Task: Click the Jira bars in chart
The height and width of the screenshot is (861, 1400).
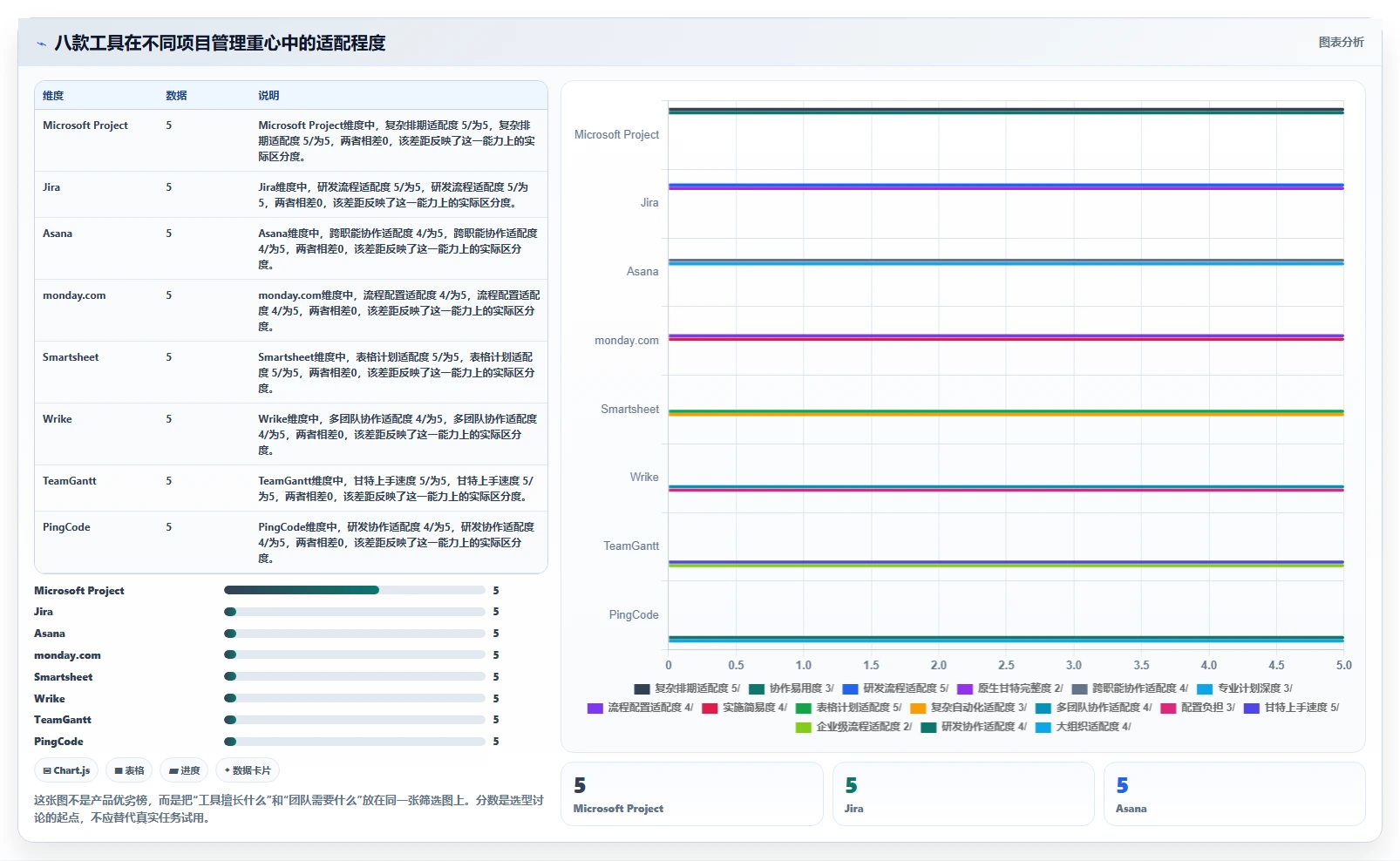Action: point(1006,186)
